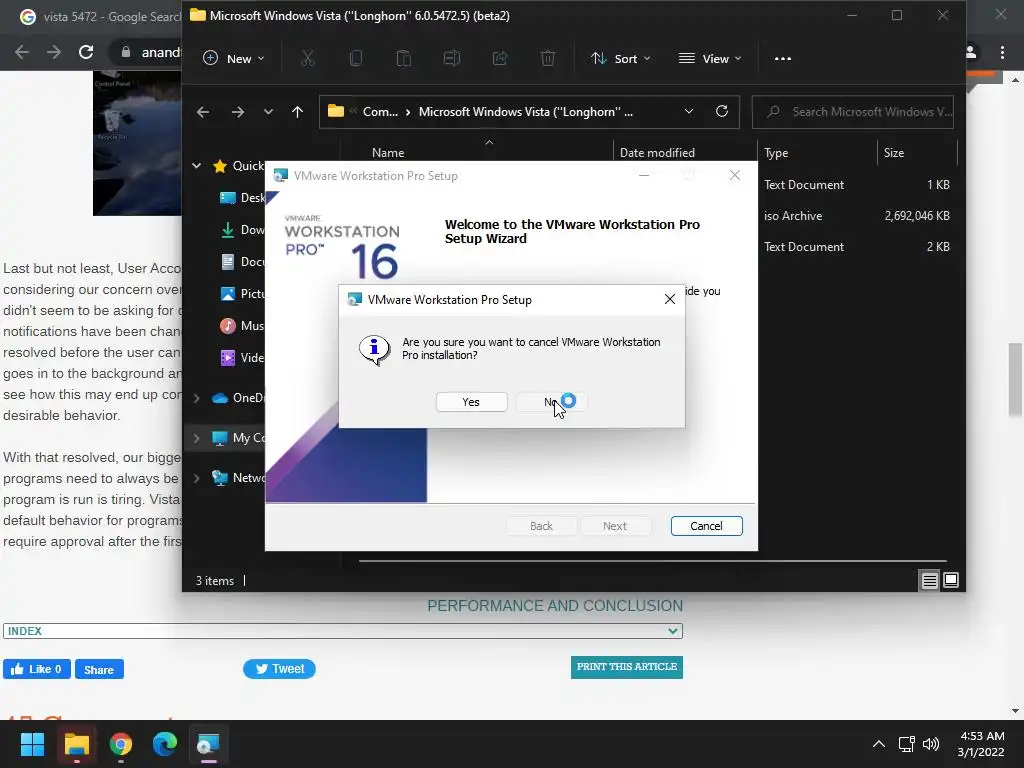Open the New menu in File Explorer
Viewport: 1024px width, 768px height.
pyautogui.click(x=234, y=58)
